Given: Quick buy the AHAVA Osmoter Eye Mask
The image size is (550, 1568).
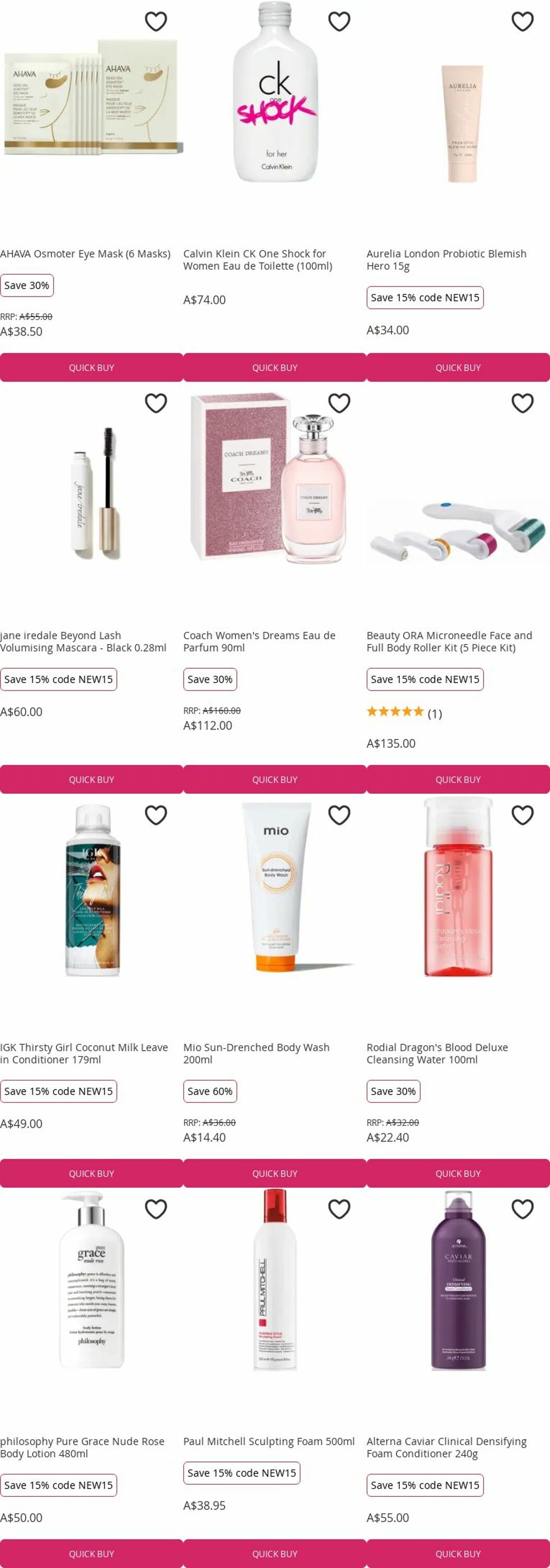Looking at the screenshot, I should 91,367.
